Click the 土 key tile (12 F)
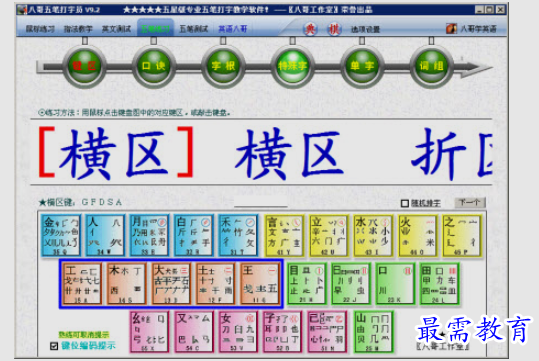539x361 pixels. click(216, 284)
